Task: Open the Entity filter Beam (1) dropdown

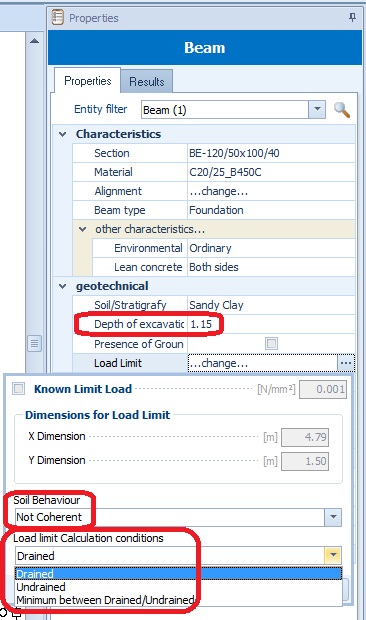Action: click(x=317, y=110)
